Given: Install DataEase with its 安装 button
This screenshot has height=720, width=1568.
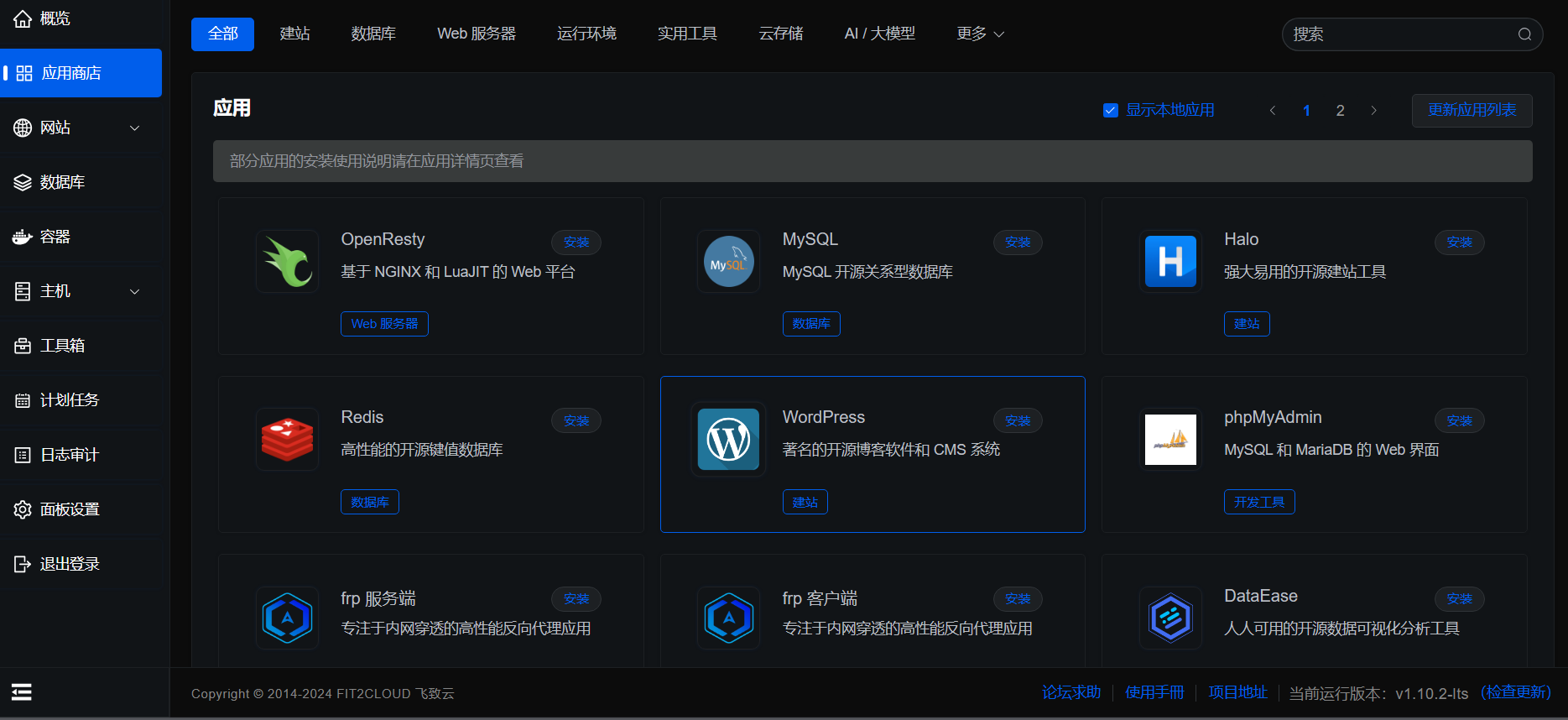Looking at the screenshot, I should [1459, 599].
